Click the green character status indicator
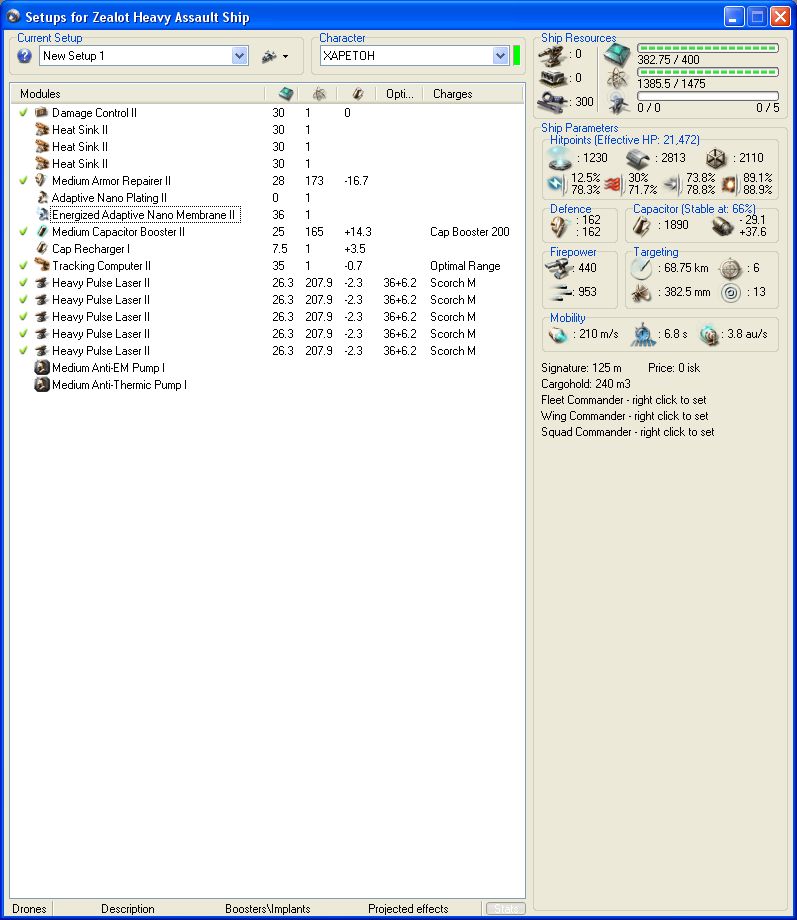 516,56
